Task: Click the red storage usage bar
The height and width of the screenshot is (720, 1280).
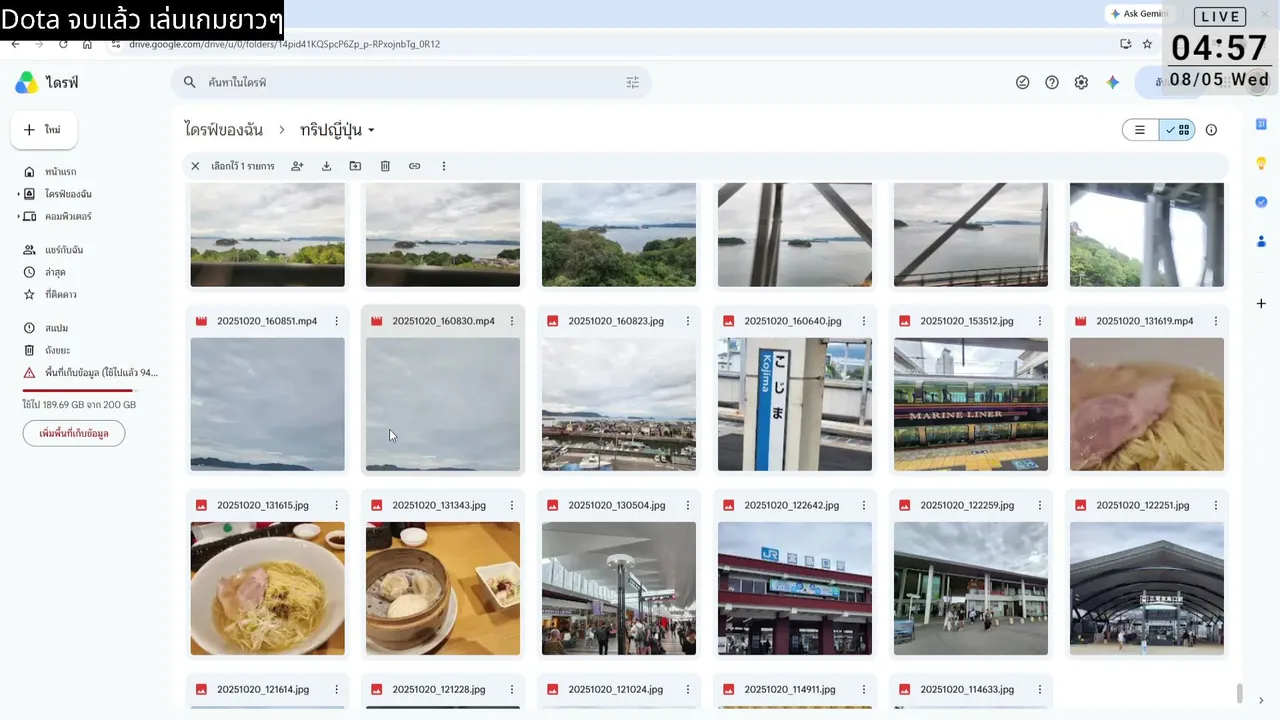Action: pyautogui.click(x=78, y=390)
